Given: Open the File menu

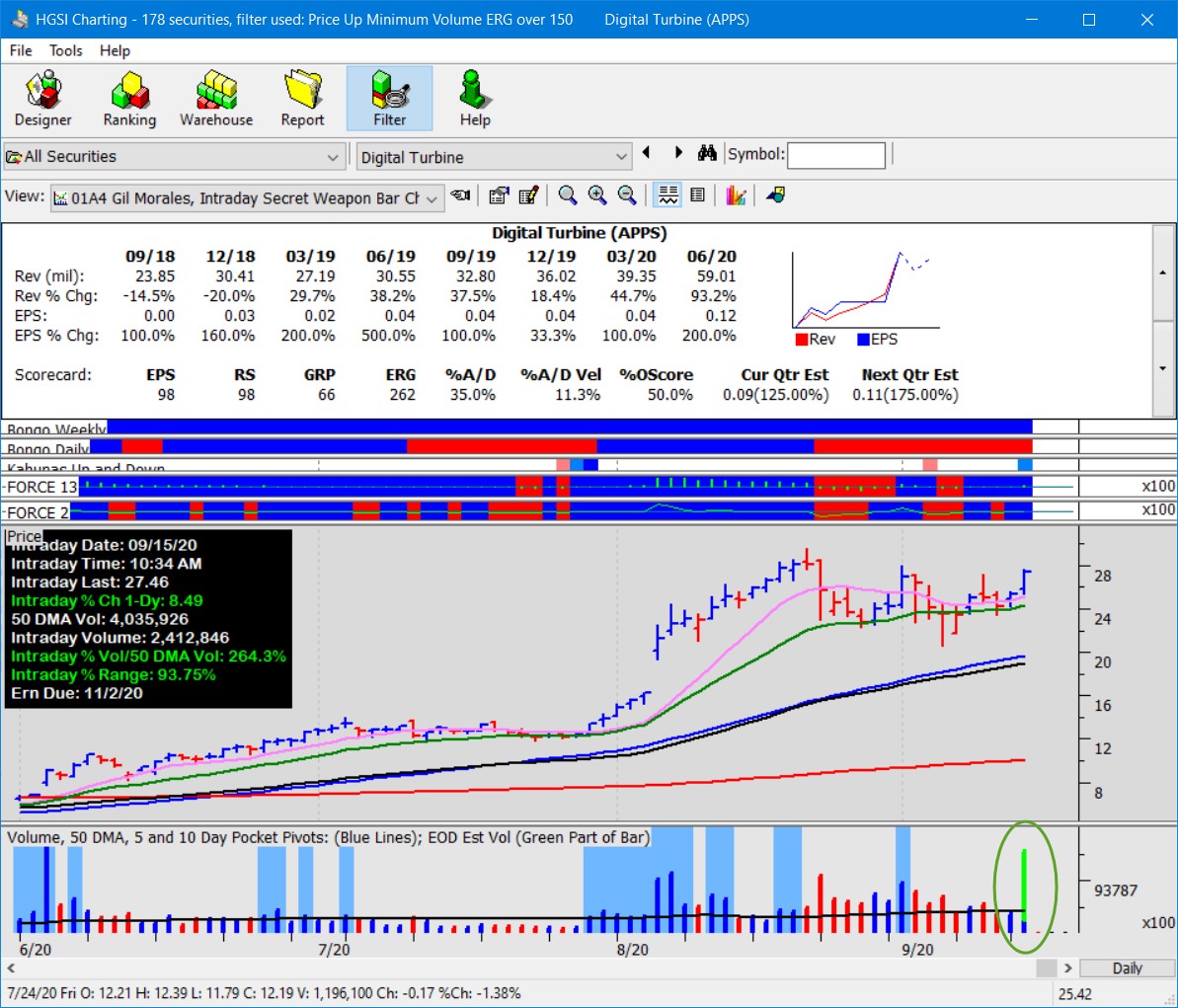Looking at the screenshot, I should [x=21, y=50].
